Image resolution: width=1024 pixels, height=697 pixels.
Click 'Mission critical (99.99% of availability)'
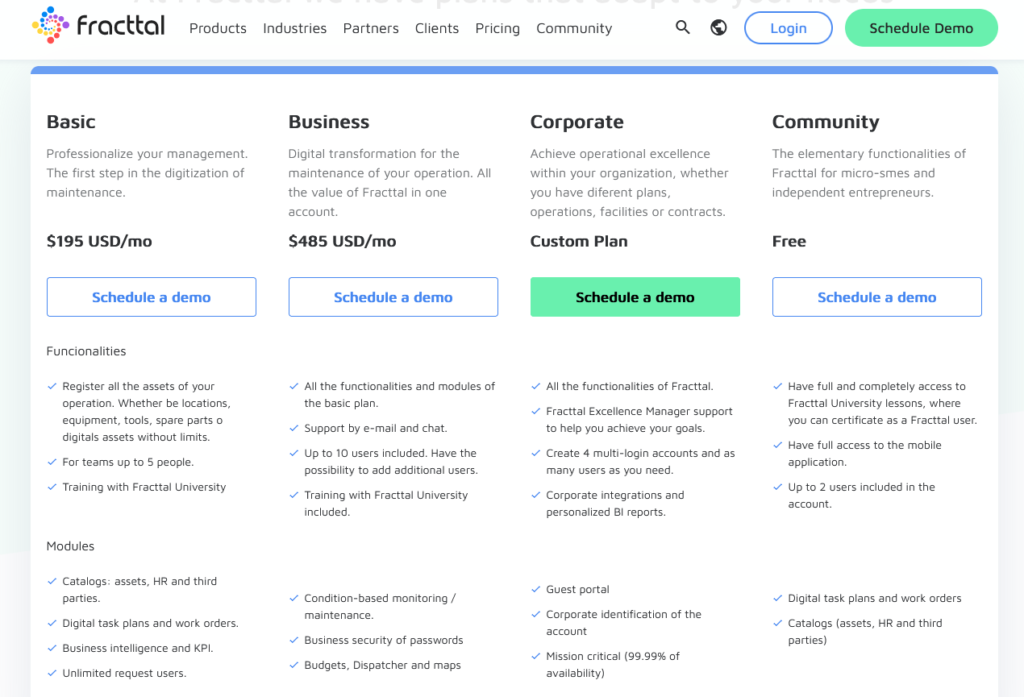click(613, 664)
